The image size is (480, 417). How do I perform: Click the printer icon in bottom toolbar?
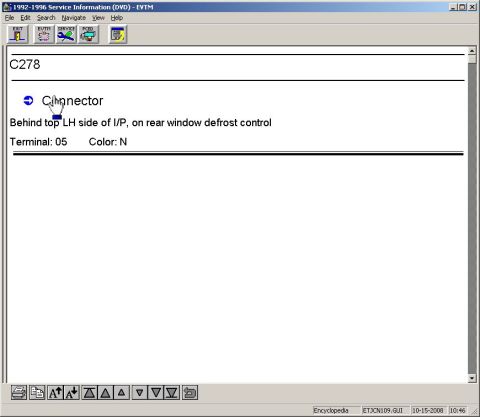[x=19, y=392]
